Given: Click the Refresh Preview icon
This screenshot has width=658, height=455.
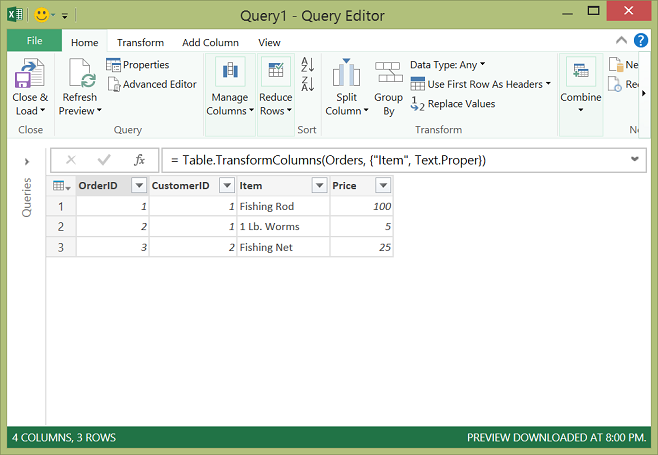Looking at the screenshot, I should tap(79, 74).
